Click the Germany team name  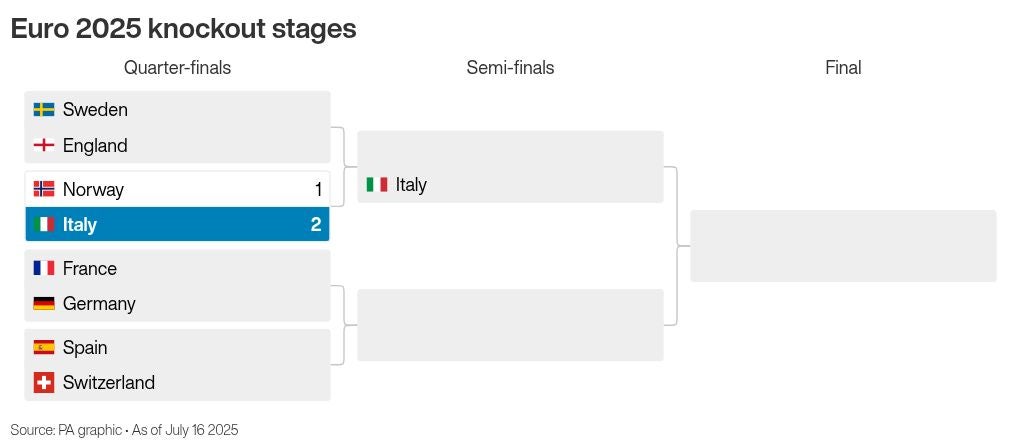click(x=99, y=304)
